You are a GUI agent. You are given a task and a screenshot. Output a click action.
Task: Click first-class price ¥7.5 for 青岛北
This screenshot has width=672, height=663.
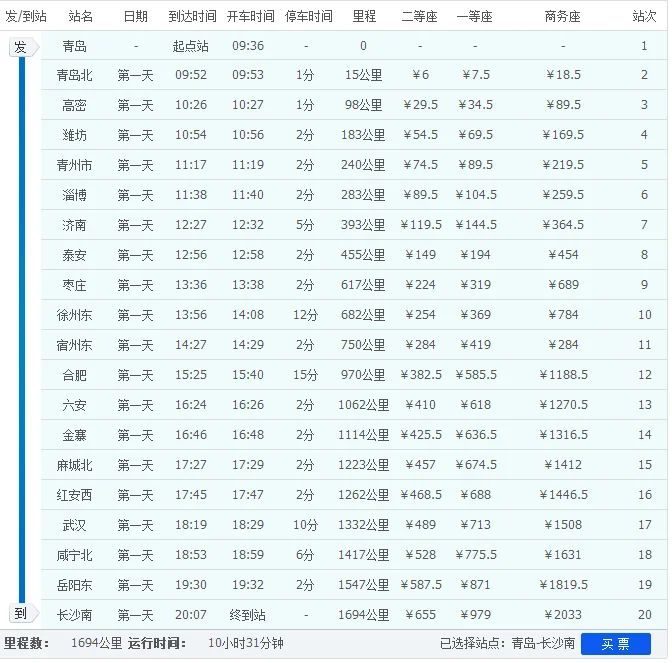476,75
